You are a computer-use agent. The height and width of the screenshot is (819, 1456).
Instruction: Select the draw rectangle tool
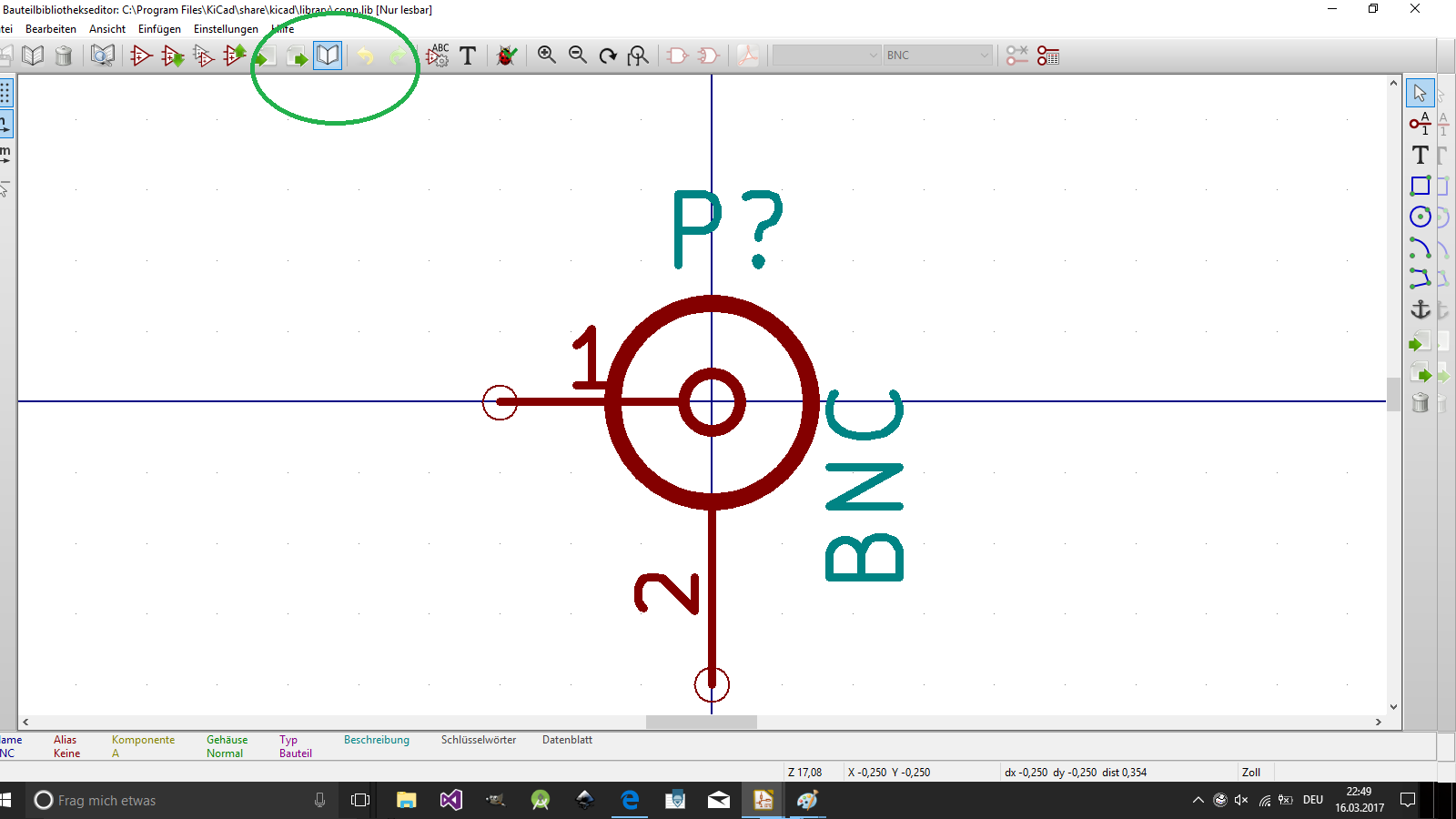(x=1421, y=186)
